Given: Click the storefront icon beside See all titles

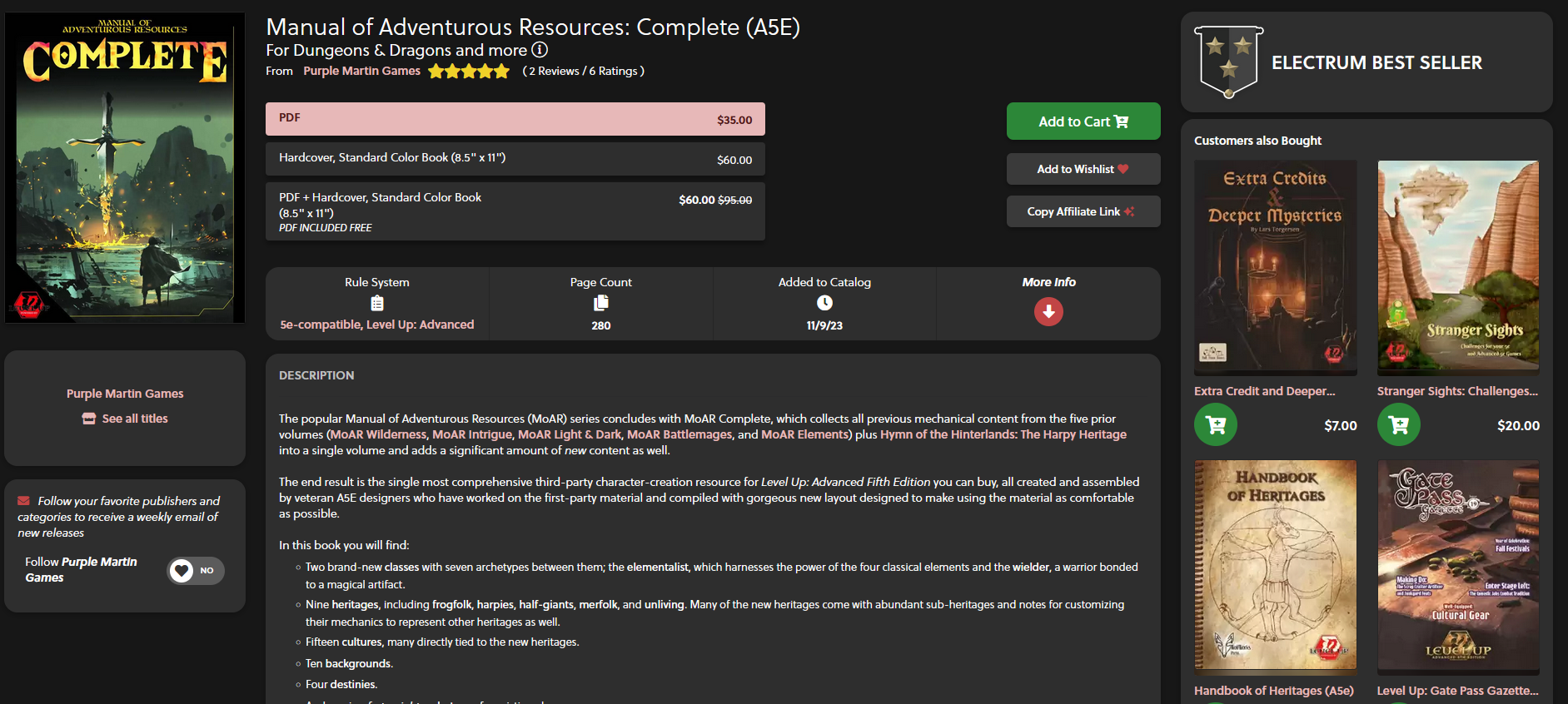Looking at the screenshot, I should (x=89, y=419).
